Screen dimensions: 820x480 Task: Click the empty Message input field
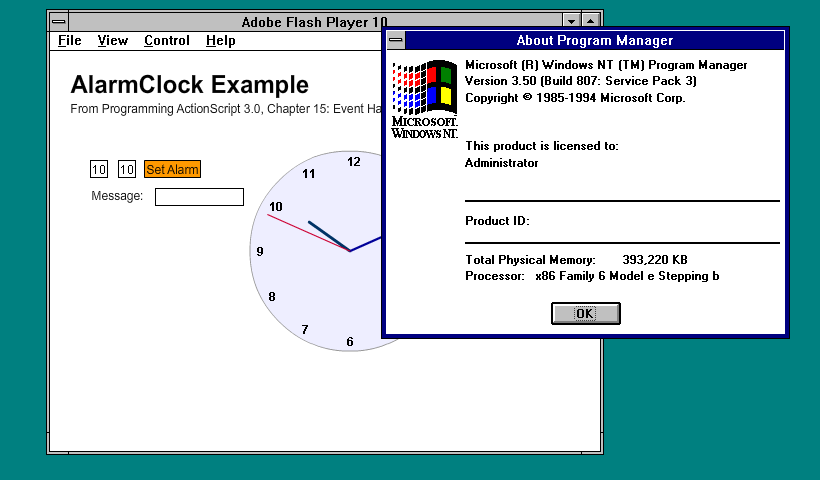pyautogui.click(x=199, y=197)
